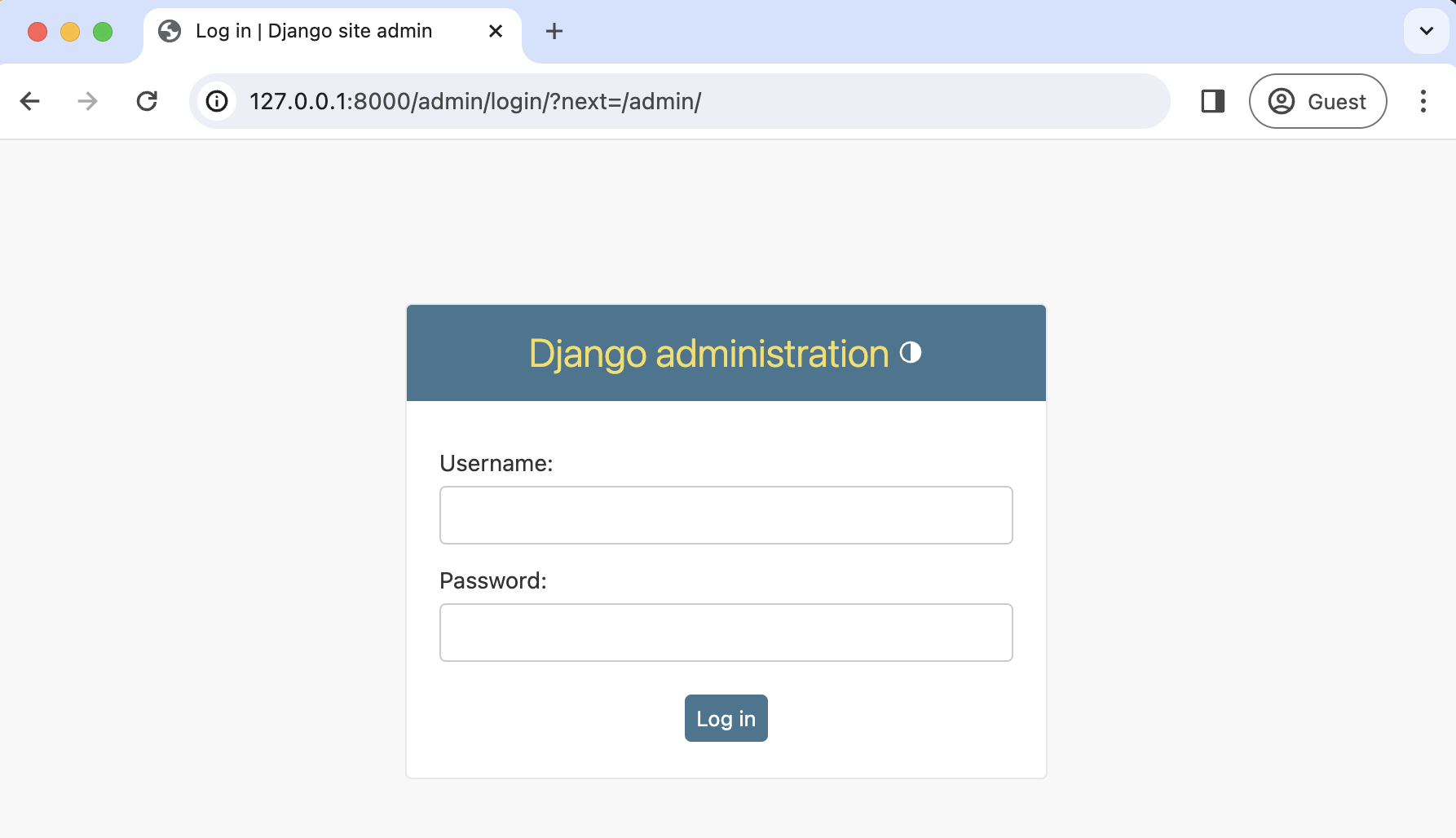Toggle the Django admin theme icon
Image resolution: width=1456 pixels, height=838 pixels.
pyautogui.click(x=911, y=352)
